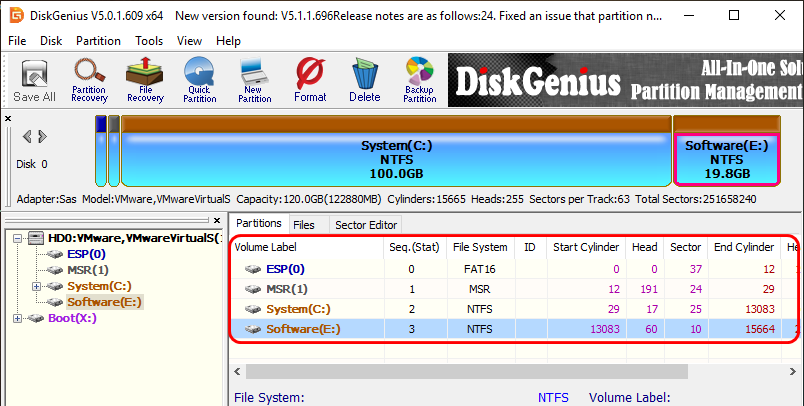
Task: Expand the System(C:) tree node
Action: coord(37,286)
